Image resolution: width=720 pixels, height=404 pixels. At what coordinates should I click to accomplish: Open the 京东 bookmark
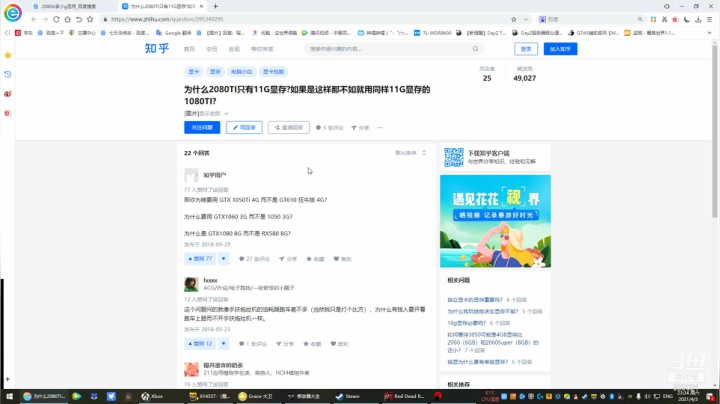click(24, 33)
